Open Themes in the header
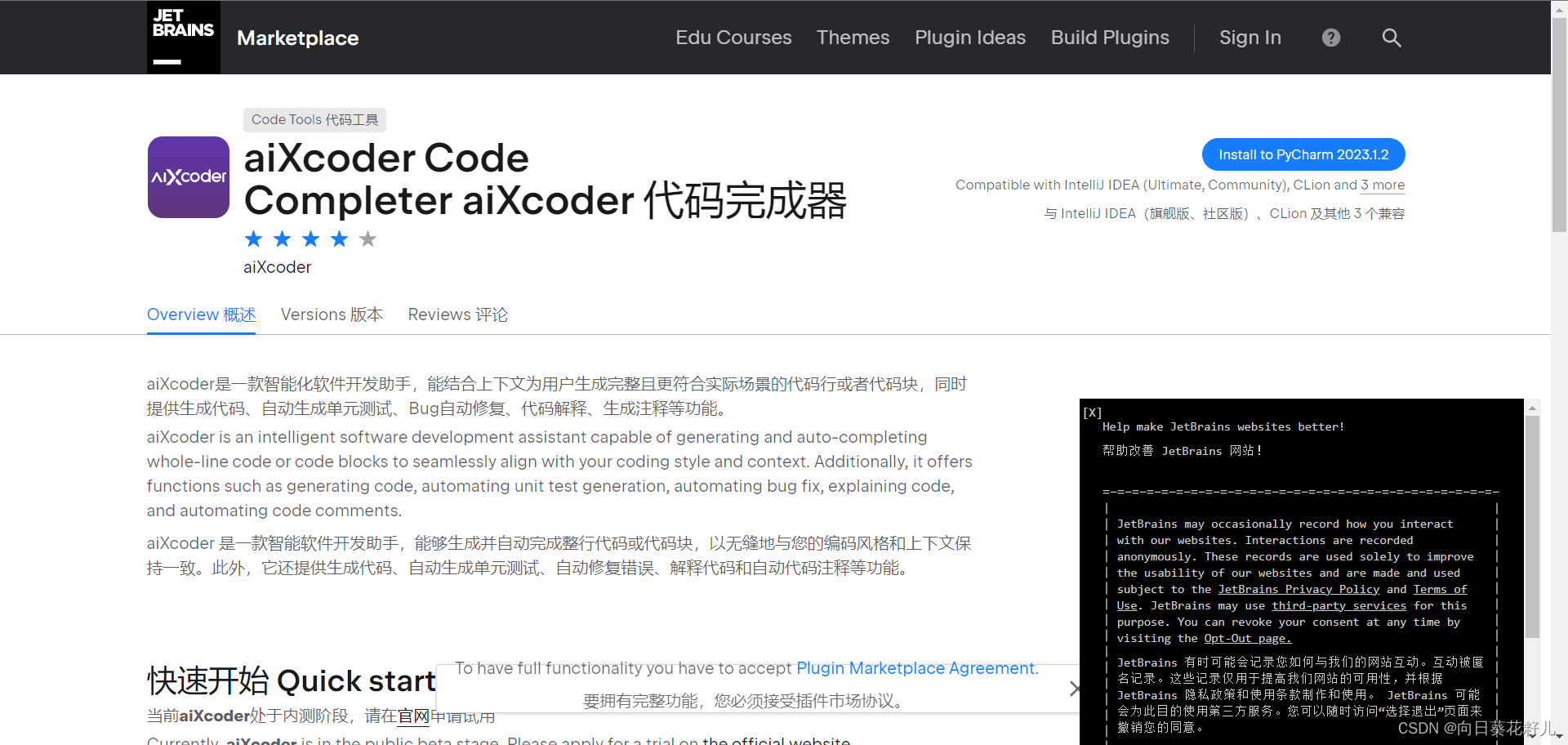 coord(853,38)
